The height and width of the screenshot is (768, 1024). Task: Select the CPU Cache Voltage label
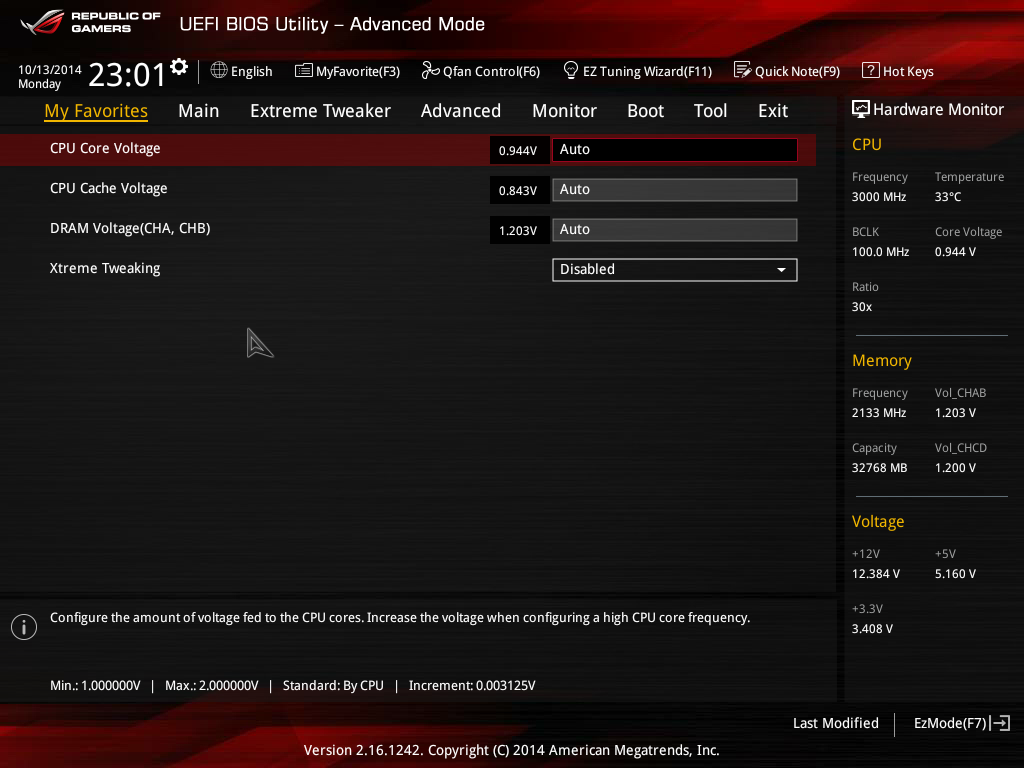click(x=108, y=188)
